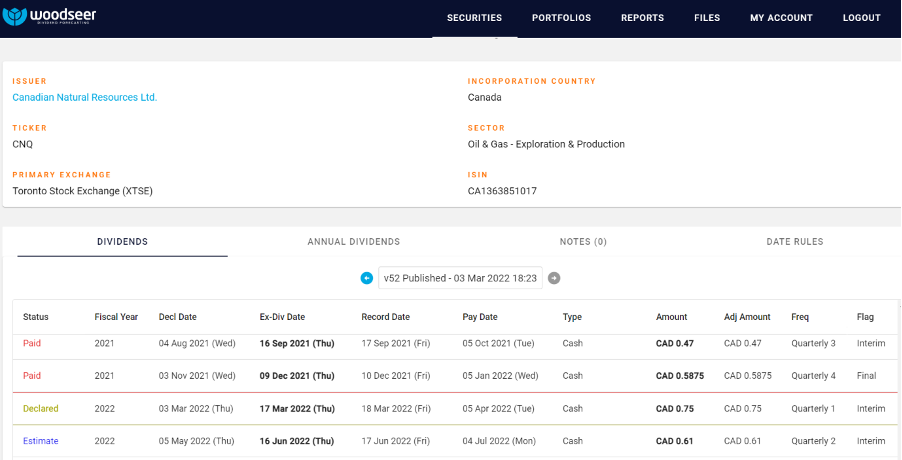Screen dimensions: 902x460
Task: Select the Declared status row
Action: click(x=454, y=409)
